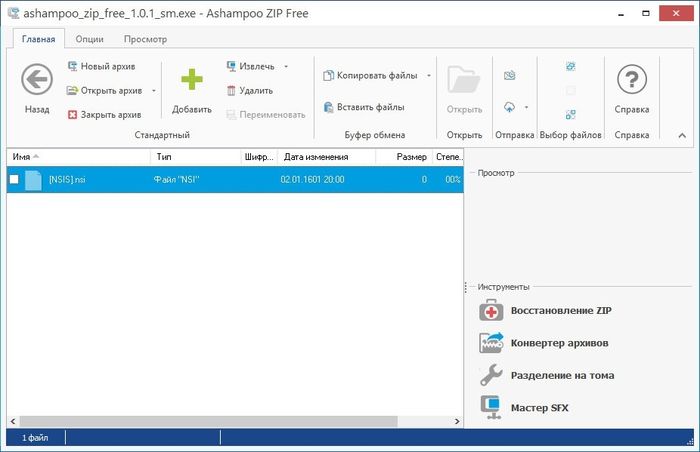Open the Разделение на тома tool
700x452 pixels.
[x=490, y=375]
